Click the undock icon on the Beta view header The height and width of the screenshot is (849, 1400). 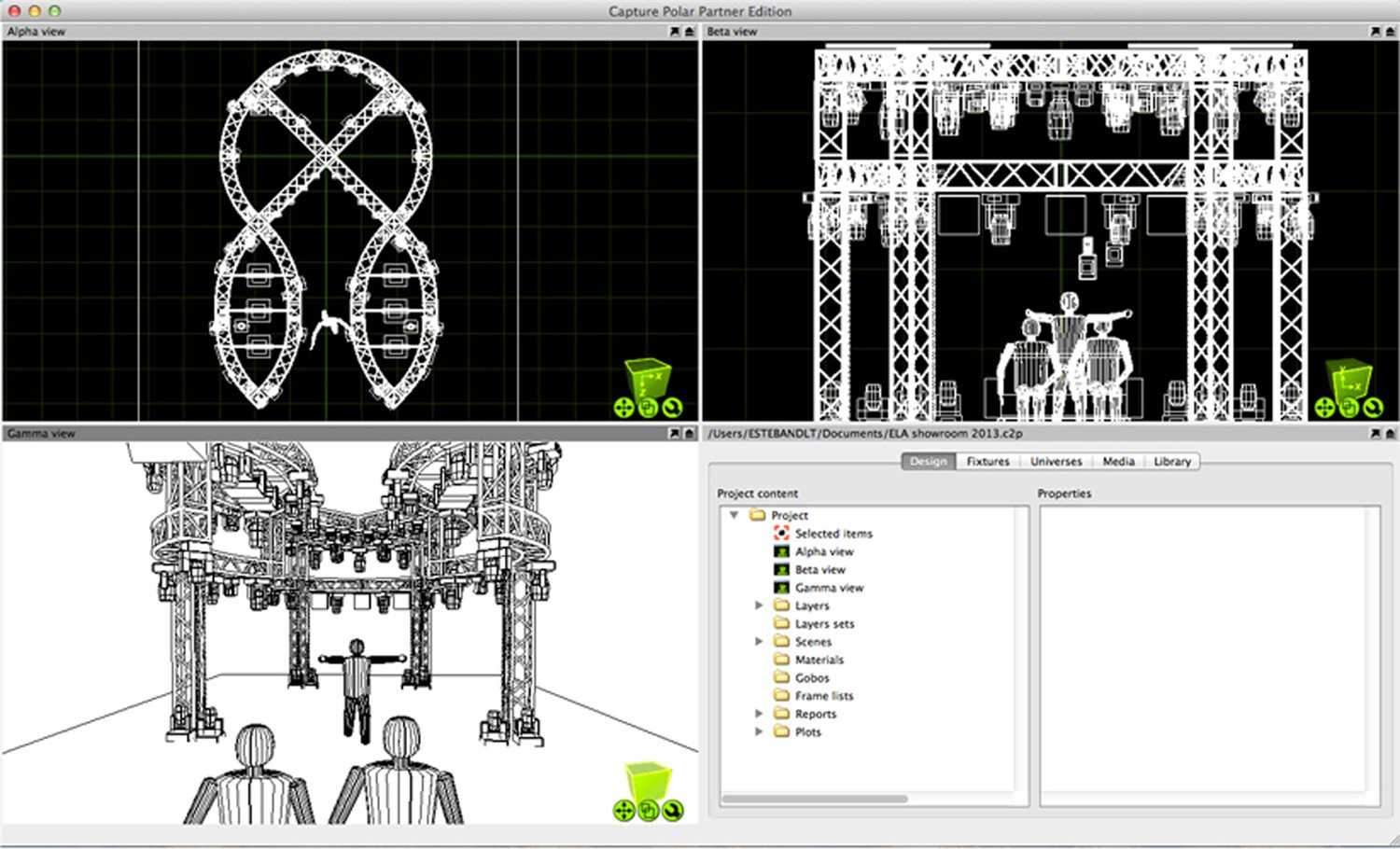(x=1391, y=31)
